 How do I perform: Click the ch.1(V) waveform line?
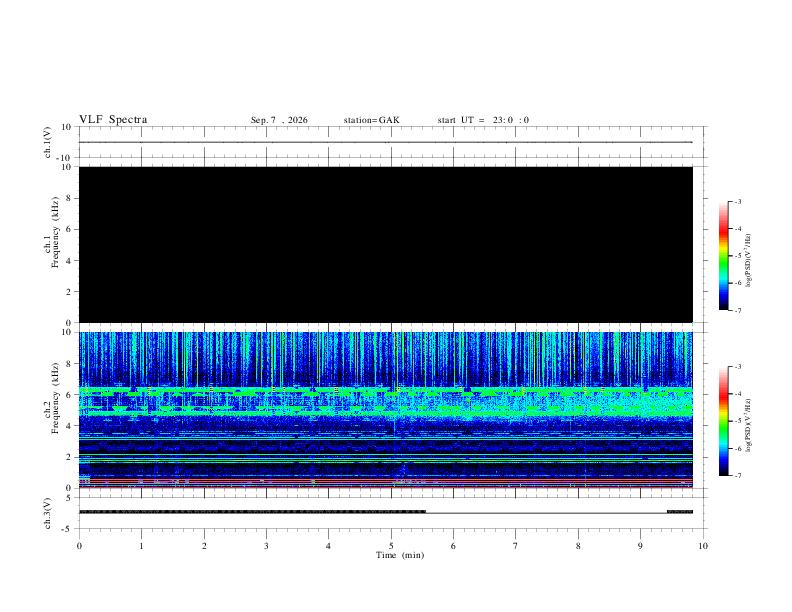click(386, 142)
